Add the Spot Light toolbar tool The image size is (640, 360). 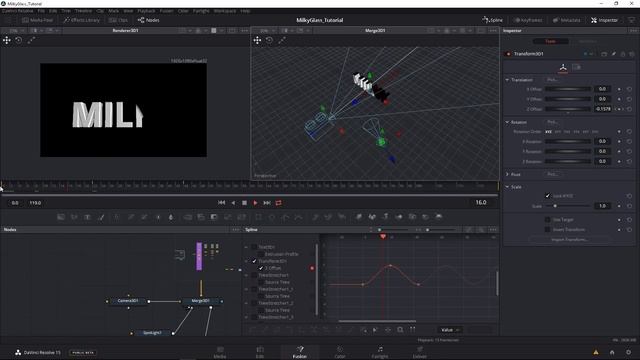[x=425, y=217]
